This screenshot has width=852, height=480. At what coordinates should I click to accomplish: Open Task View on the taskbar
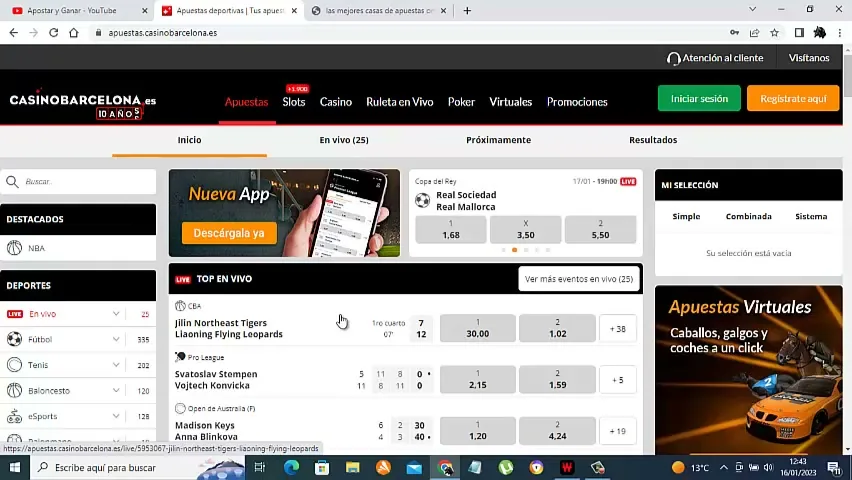pyautogui.click(x=260, y=467)
